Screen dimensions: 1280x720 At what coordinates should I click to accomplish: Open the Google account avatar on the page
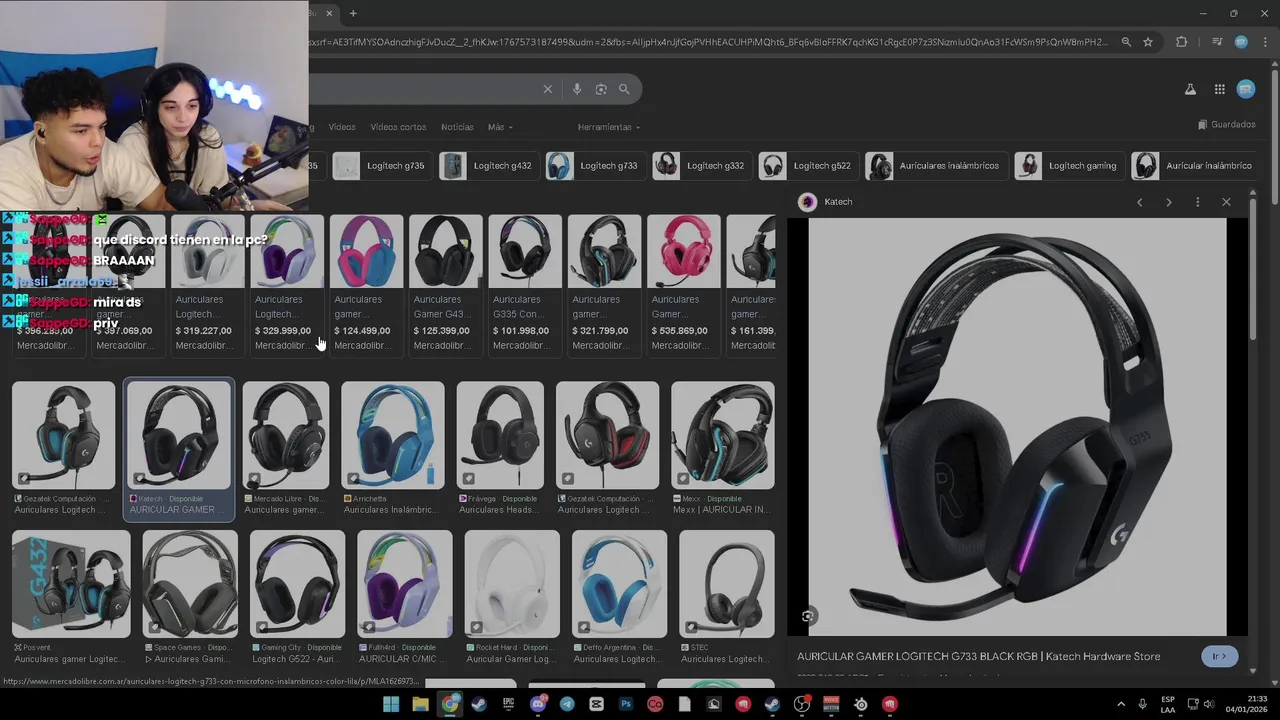click(x=1246, y=89)
